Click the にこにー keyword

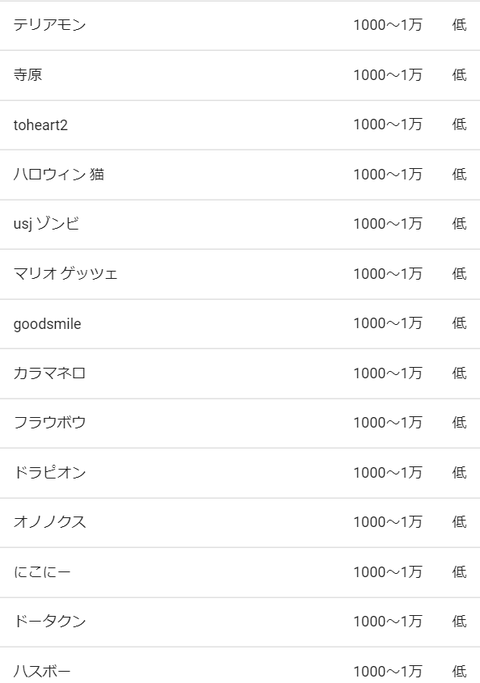(x=42, y=572)
